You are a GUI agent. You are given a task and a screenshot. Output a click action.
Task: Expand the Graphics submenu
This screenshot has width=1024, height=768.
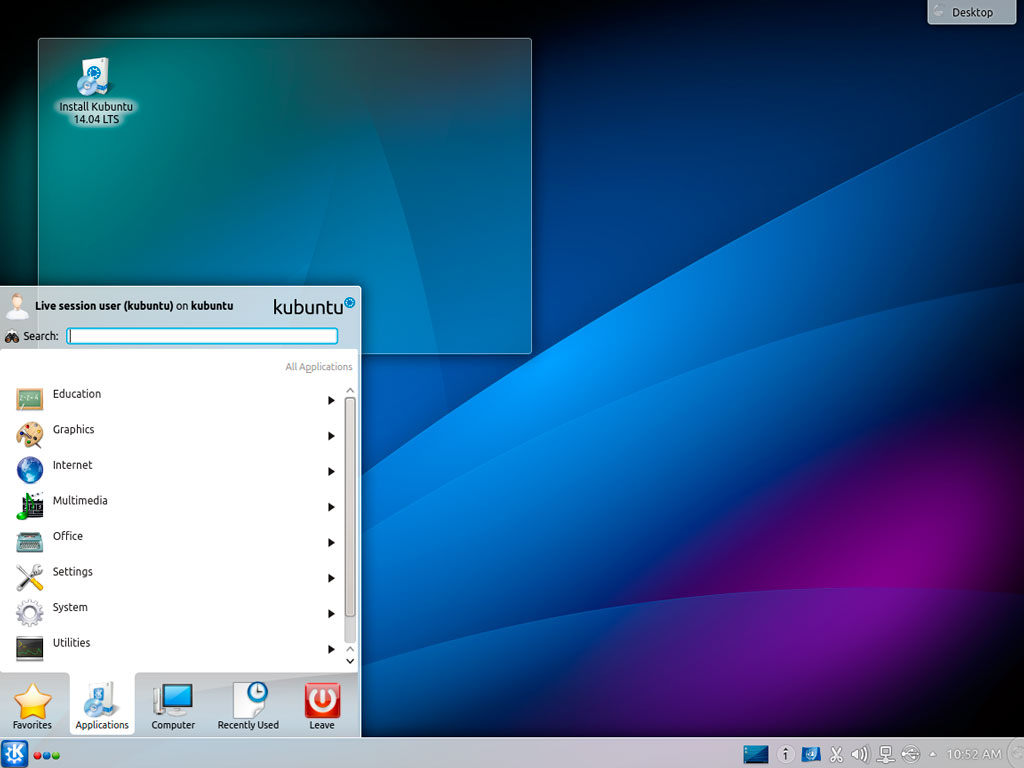(x=331, y=436)
